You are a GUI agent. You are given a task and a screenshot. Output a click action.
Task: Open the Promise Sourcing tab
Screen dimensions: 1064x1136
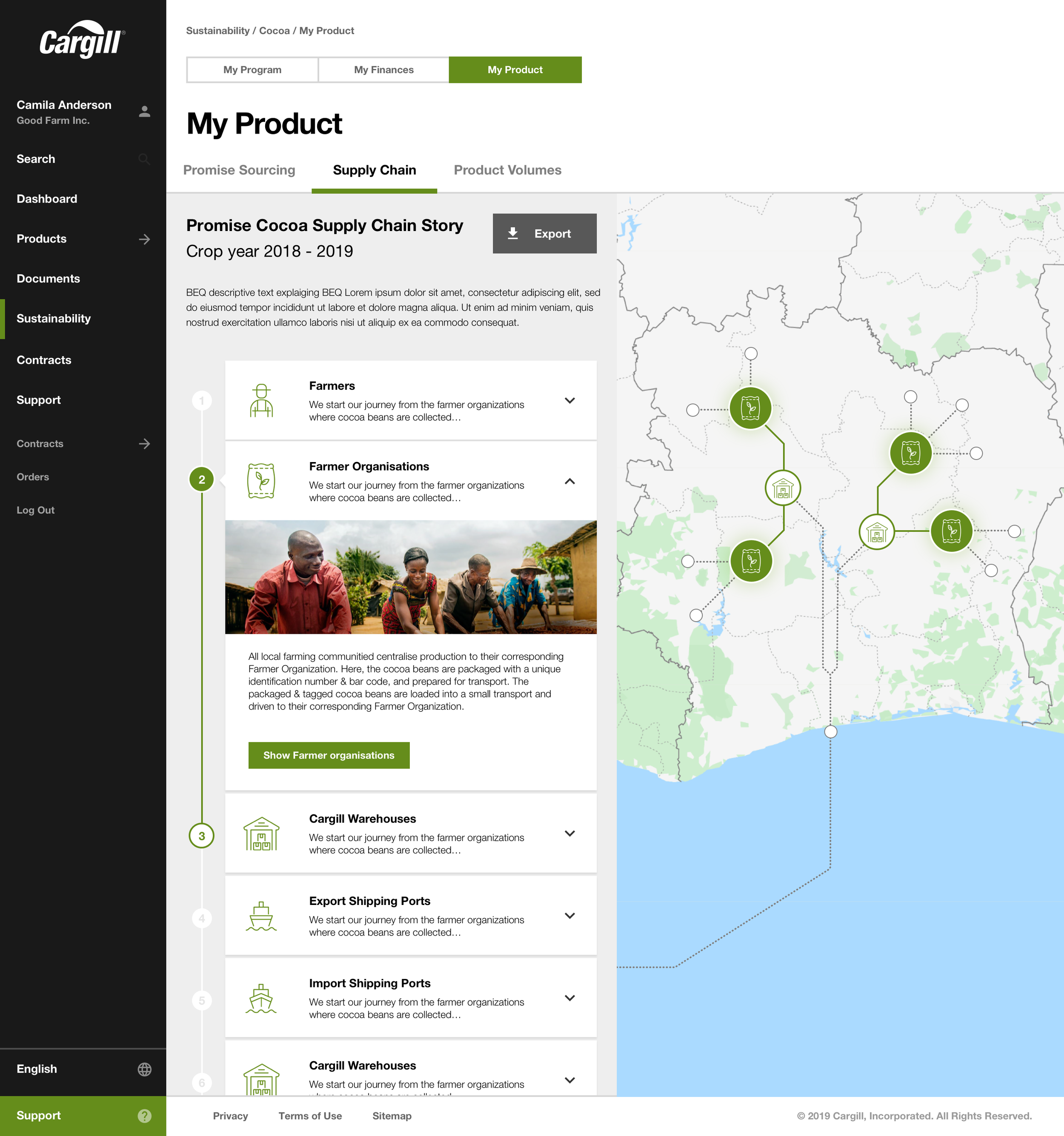239,170
